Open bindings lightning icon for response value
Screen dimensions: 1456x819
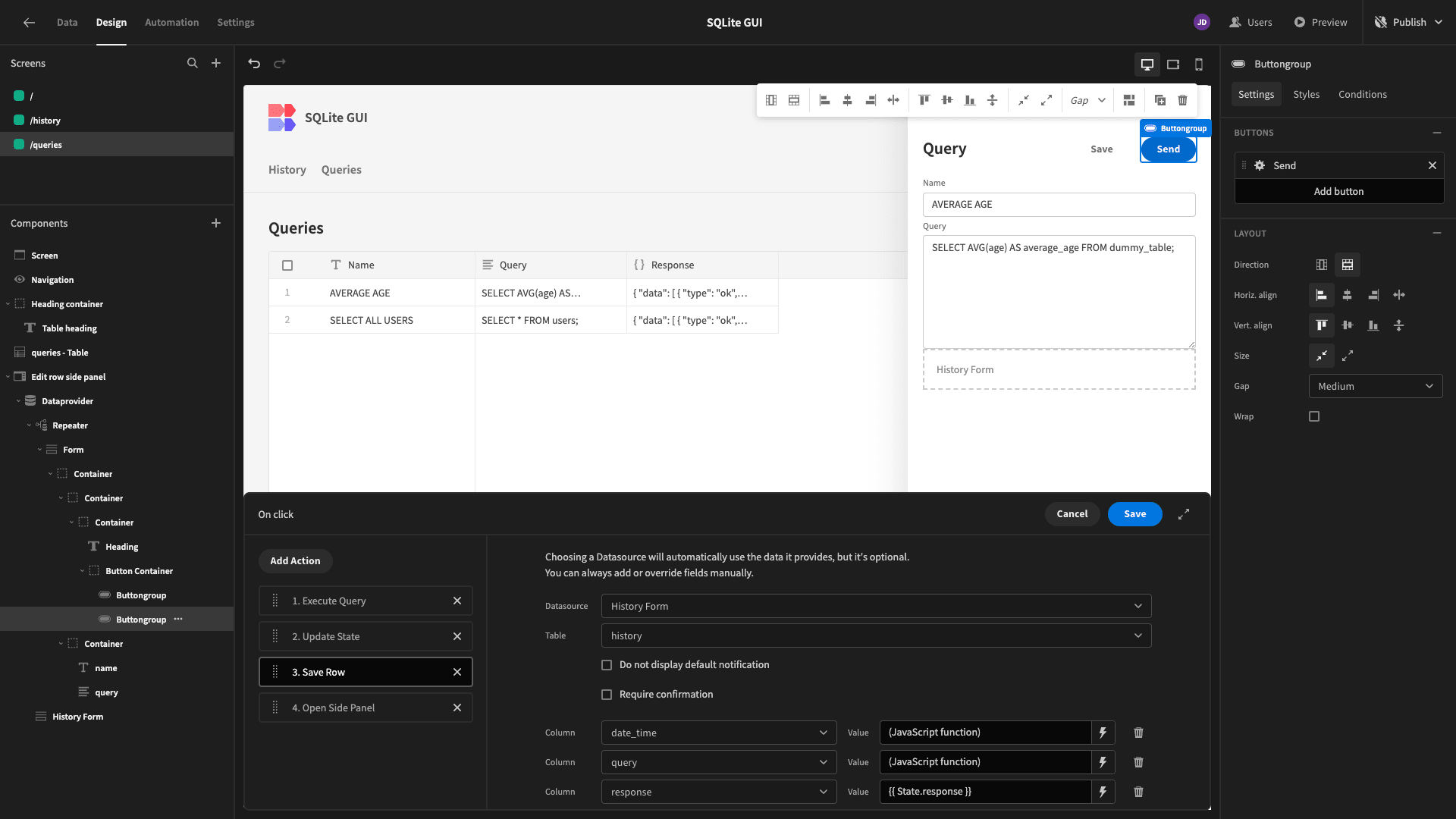(x=1103, y=792)
